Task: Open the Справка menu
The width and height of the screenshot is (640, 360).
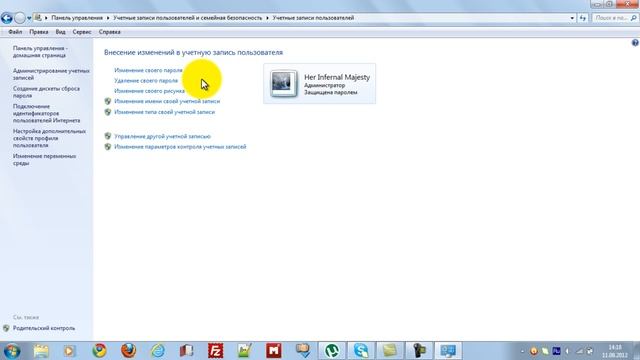Action: pyautogui.click(x=109, y=32)
